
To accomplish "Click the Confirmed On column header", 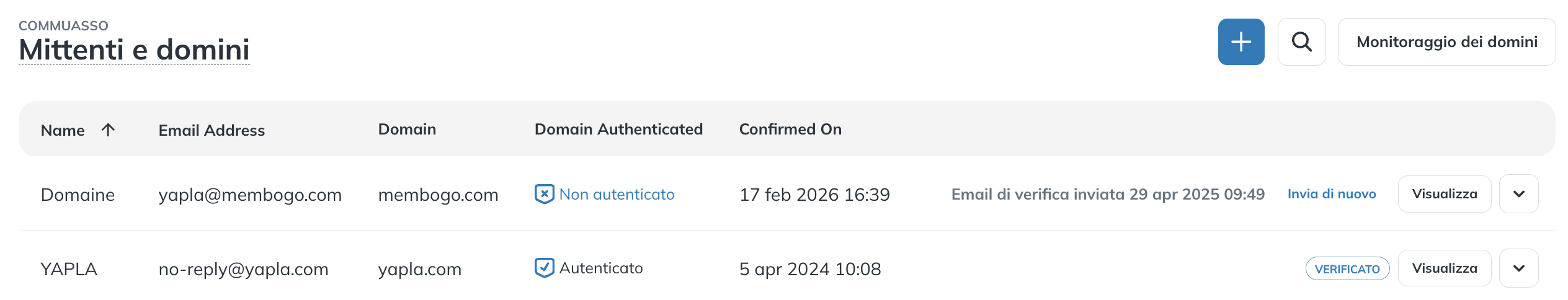I will pyautogui.click(x=790, y=129).
